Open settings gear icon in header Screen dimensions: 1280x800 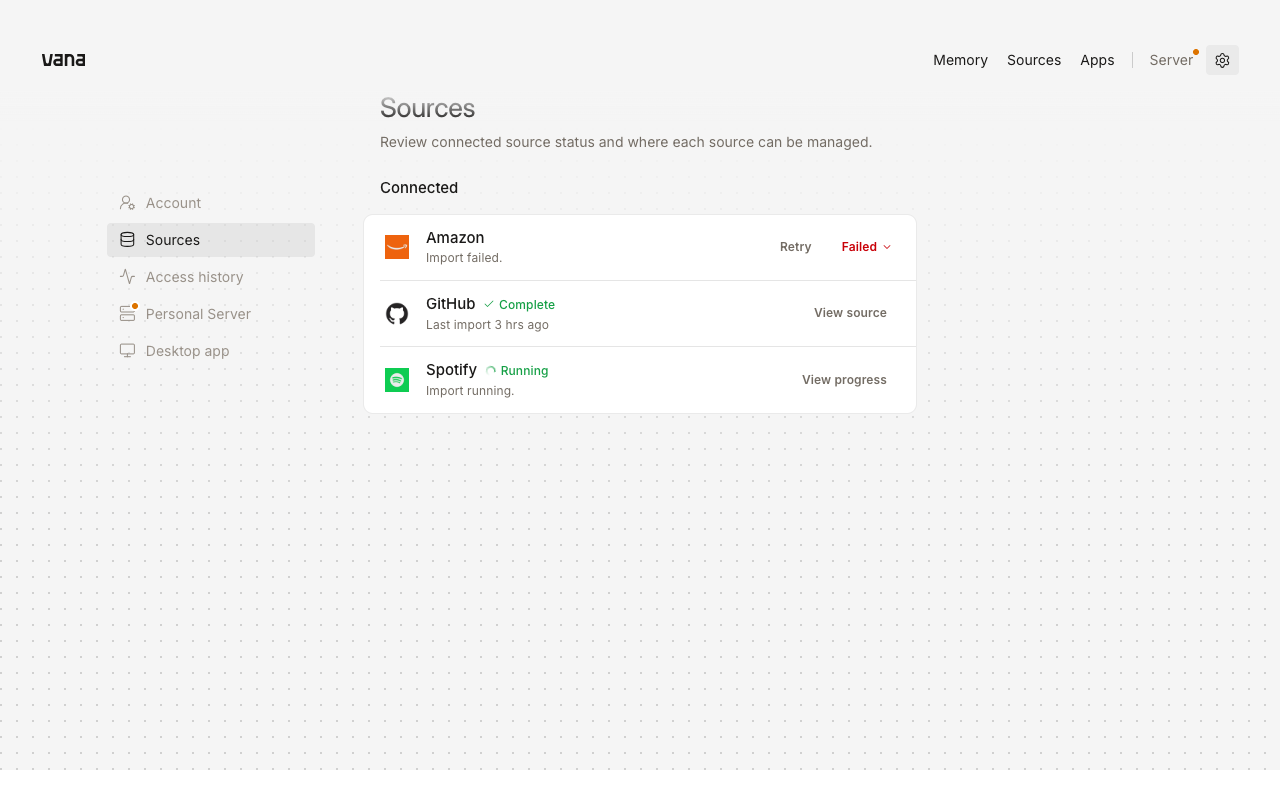click(1222, 60)
